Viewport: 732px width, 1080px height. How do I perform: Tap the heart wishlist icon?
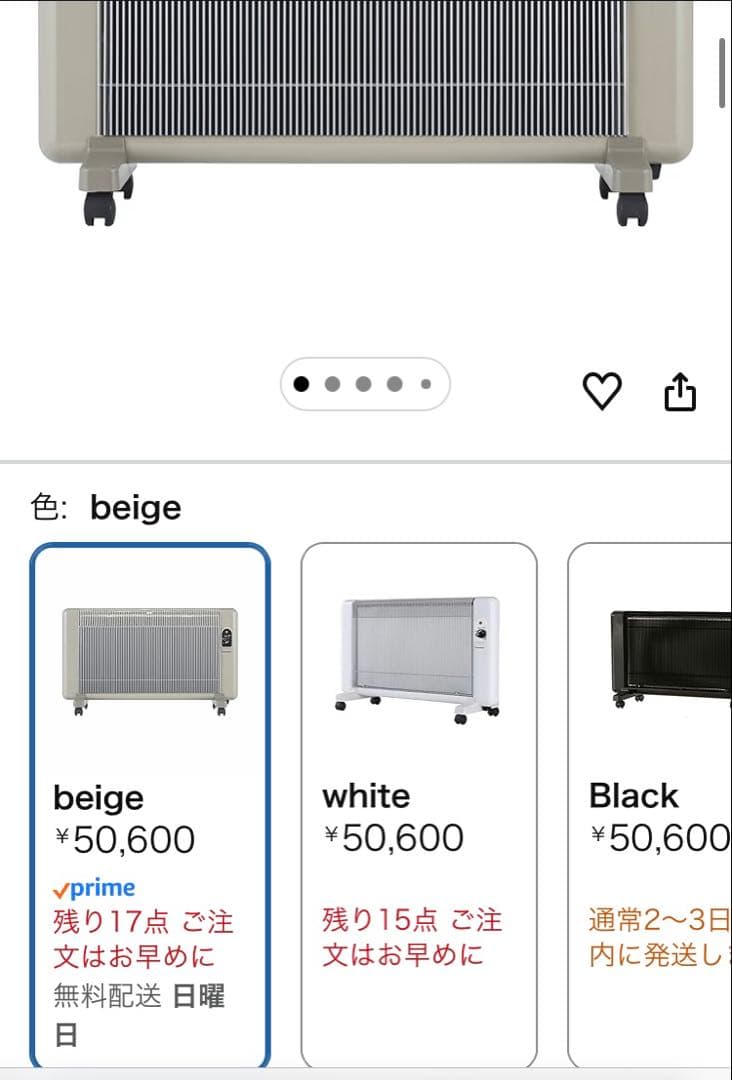(602, 391)
